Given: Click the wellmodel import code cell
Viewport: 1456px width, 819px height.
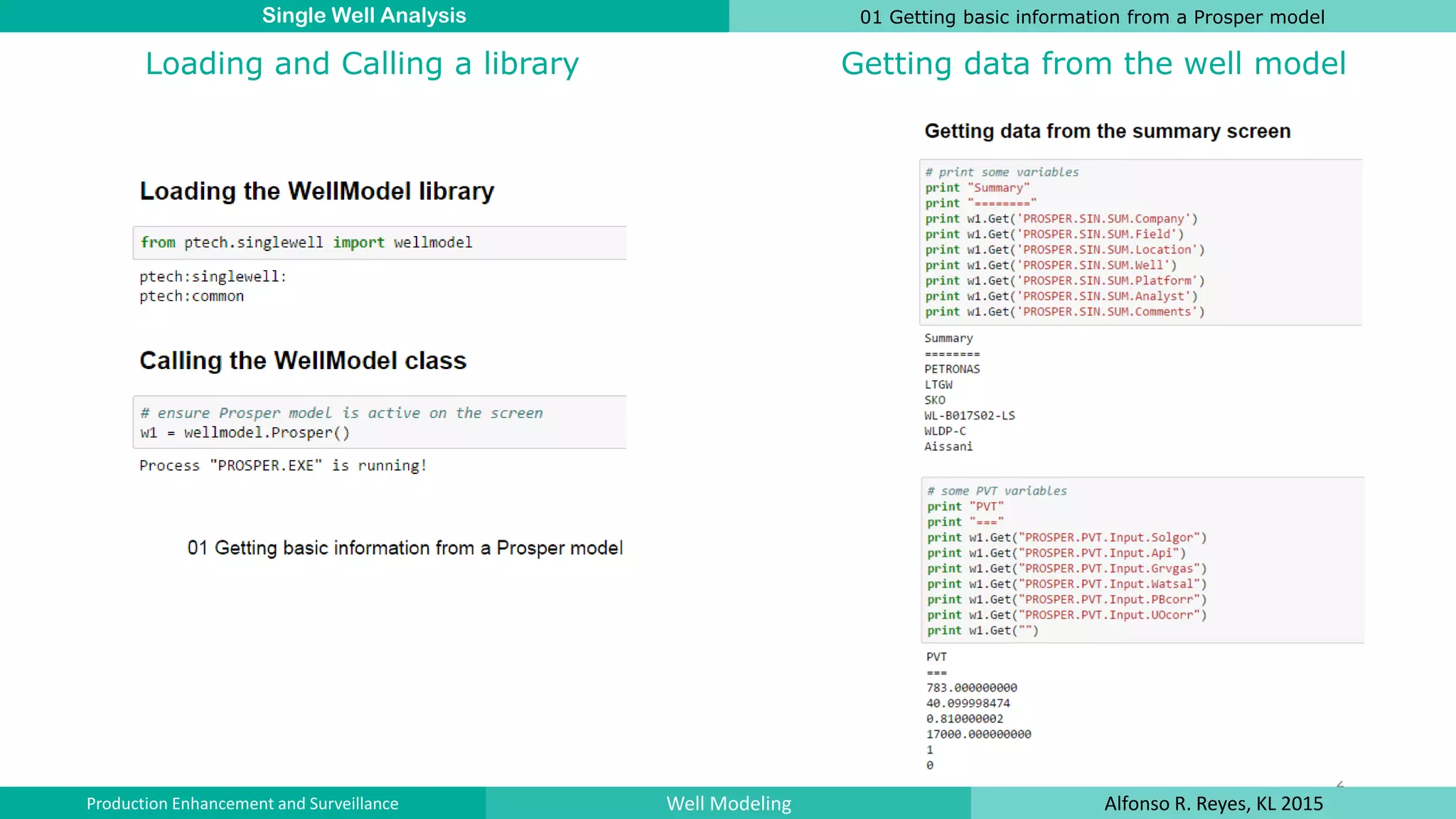Looking at the screenshot, I should click(379, 242).
